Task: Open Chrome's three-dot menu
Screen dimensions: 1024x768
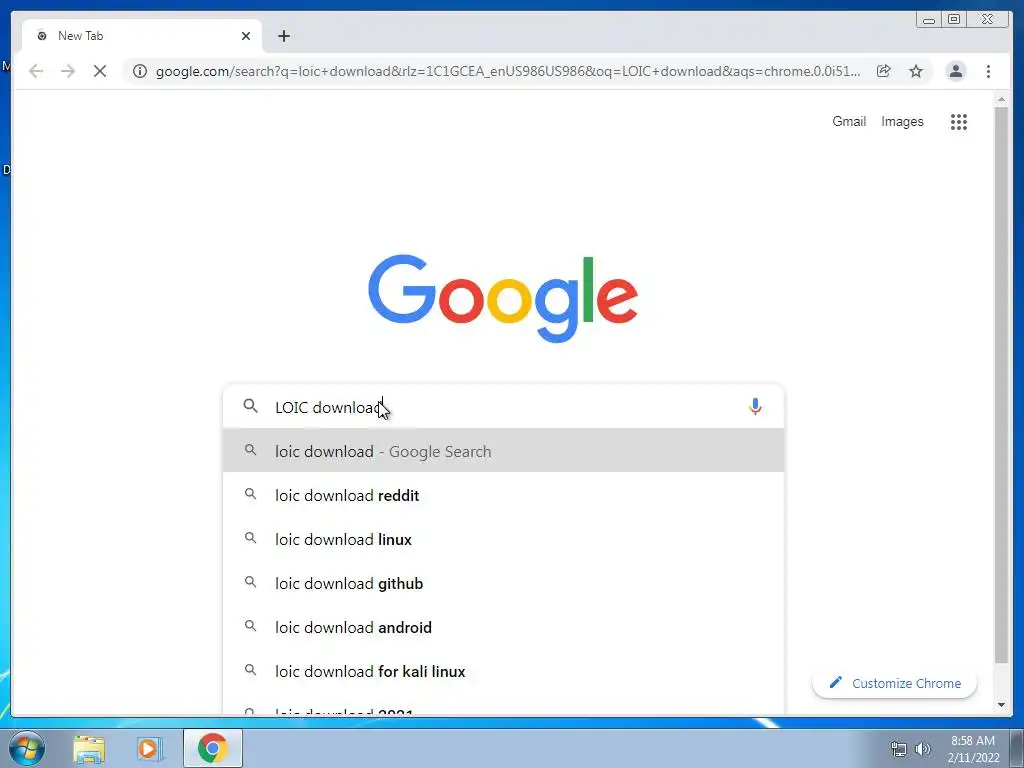Action: pyautogui.click(x=988, y=71)
